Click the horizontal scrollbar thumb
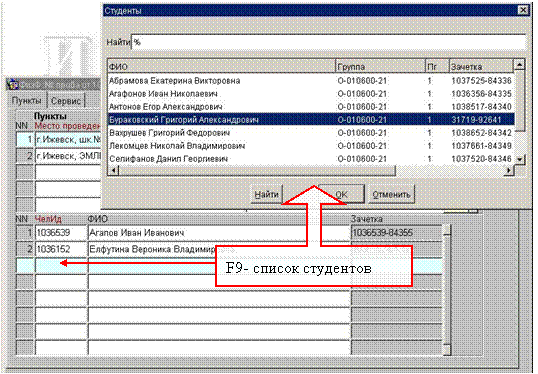Viewport: 538px width, 374px height. coord(257,170)
